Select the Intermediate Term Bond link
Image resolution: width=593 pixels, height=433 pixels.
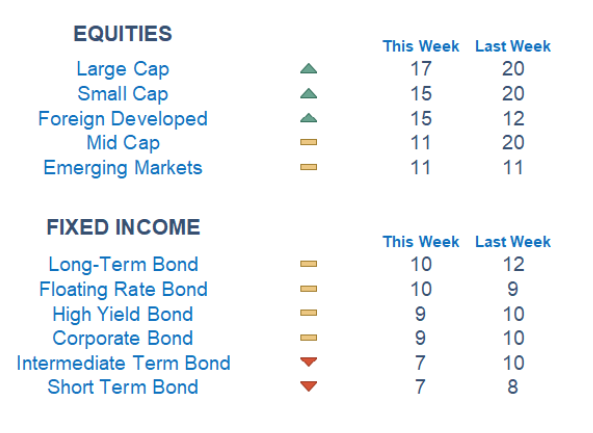click(124, 363)
